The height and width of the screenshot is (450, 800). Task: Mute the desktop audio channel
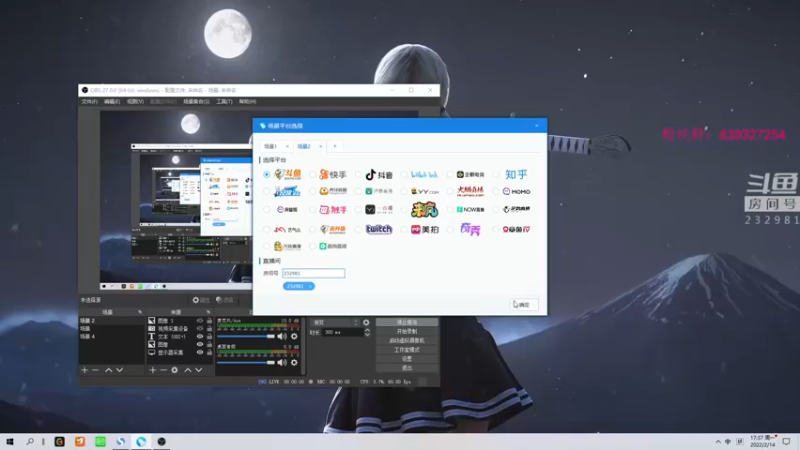click(282, 362)
